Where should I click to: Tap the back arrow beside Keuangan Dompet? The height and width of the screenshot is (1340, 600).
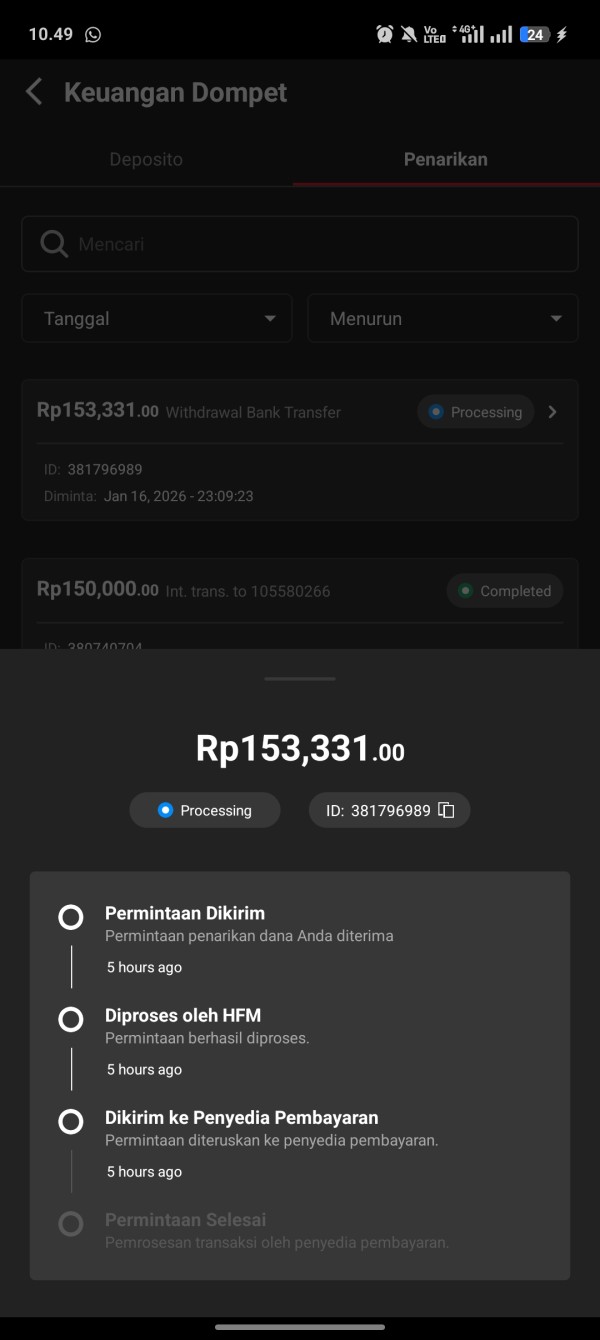[x=34, y=93]
